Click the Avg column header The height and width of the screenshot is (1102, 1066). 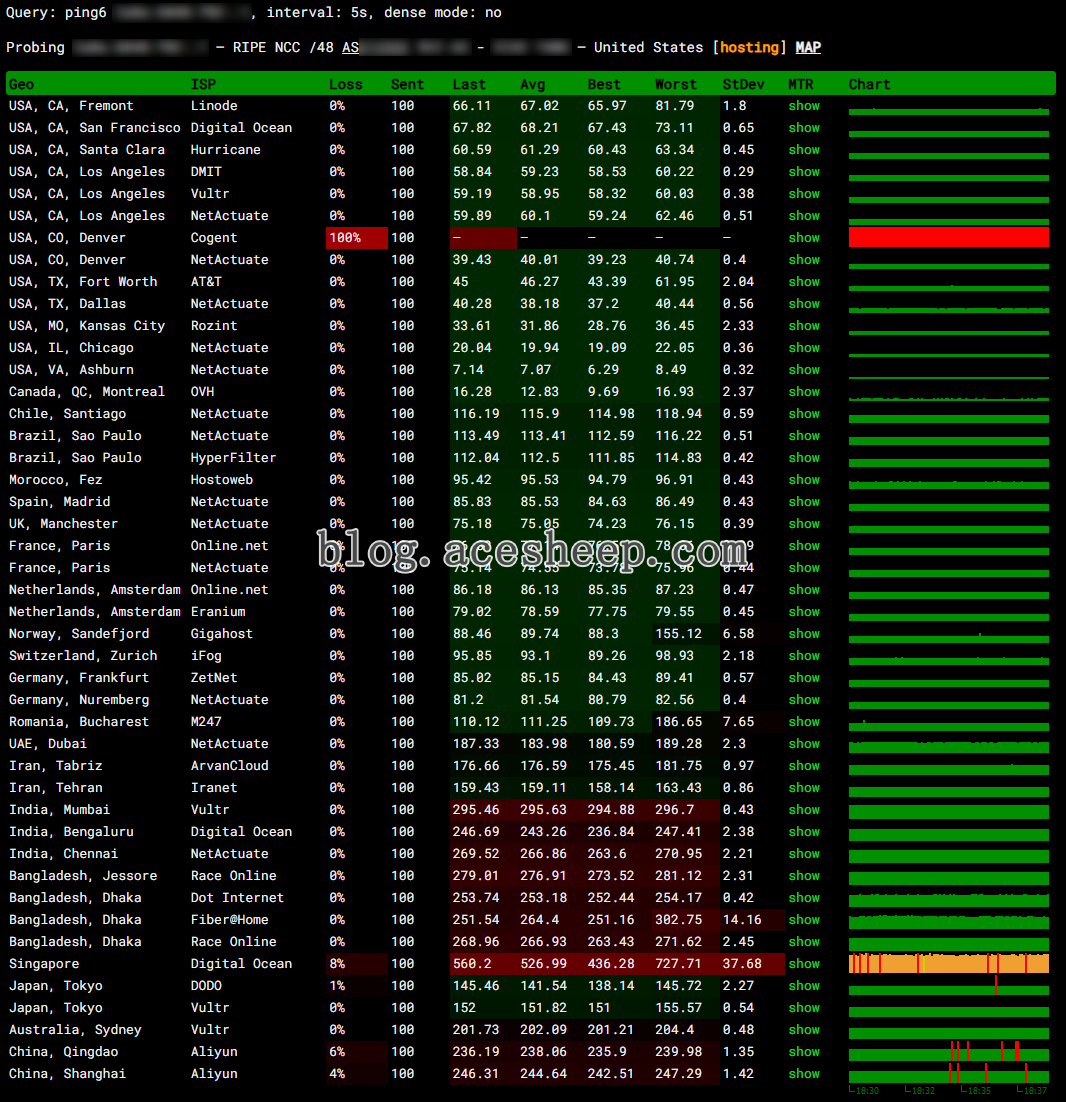tap(532, 85)
